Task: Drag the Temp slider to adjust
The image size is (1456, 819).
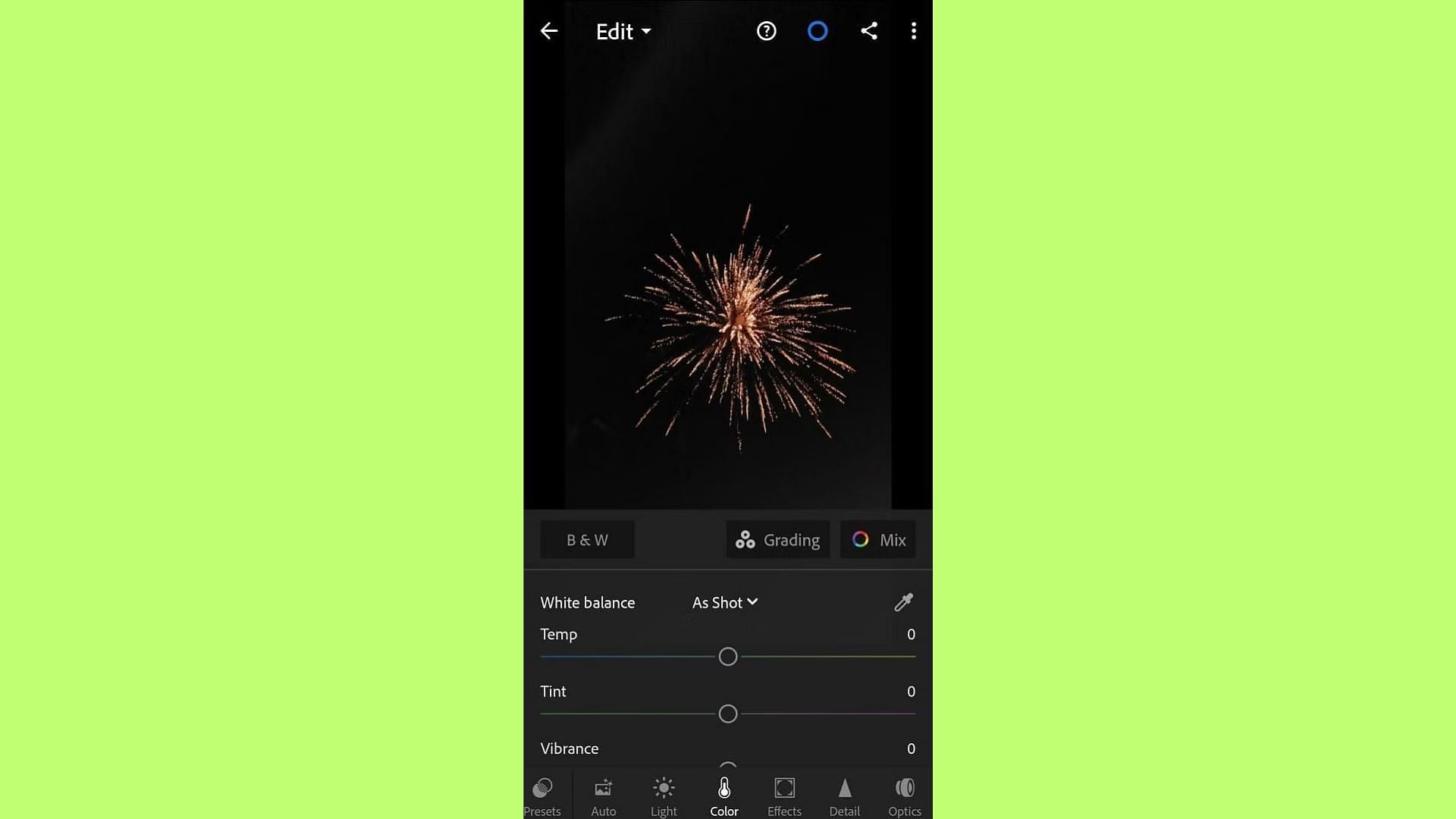Action: tap(727, 657)
